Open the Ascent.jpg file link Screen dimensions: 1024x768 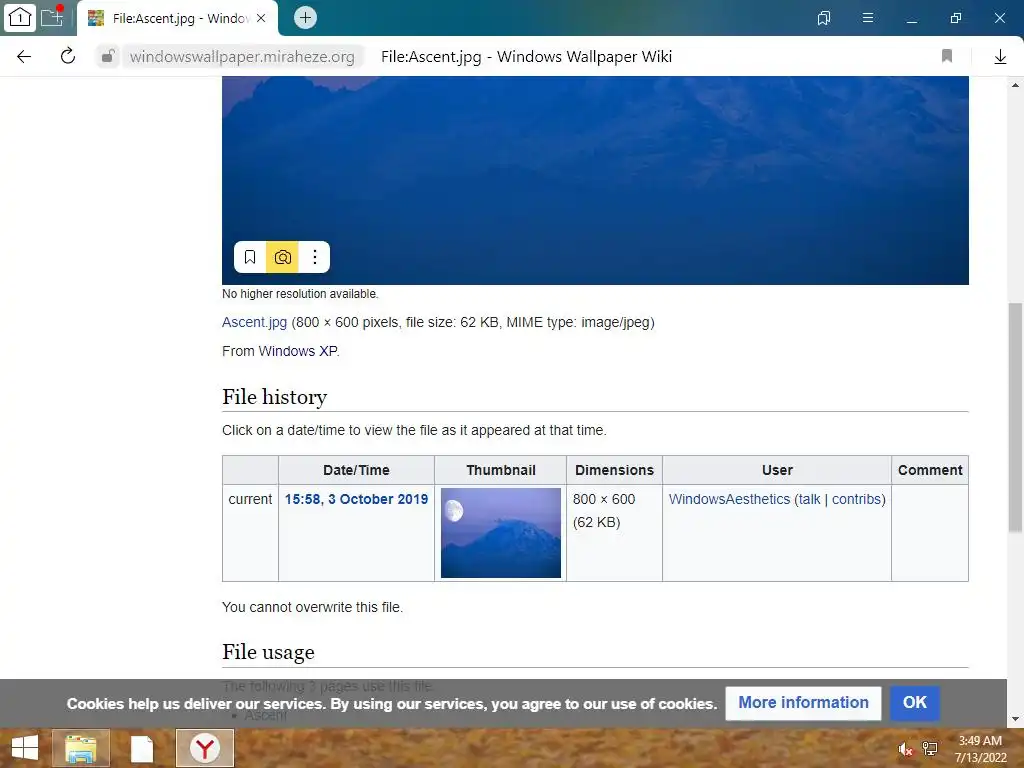254,322
